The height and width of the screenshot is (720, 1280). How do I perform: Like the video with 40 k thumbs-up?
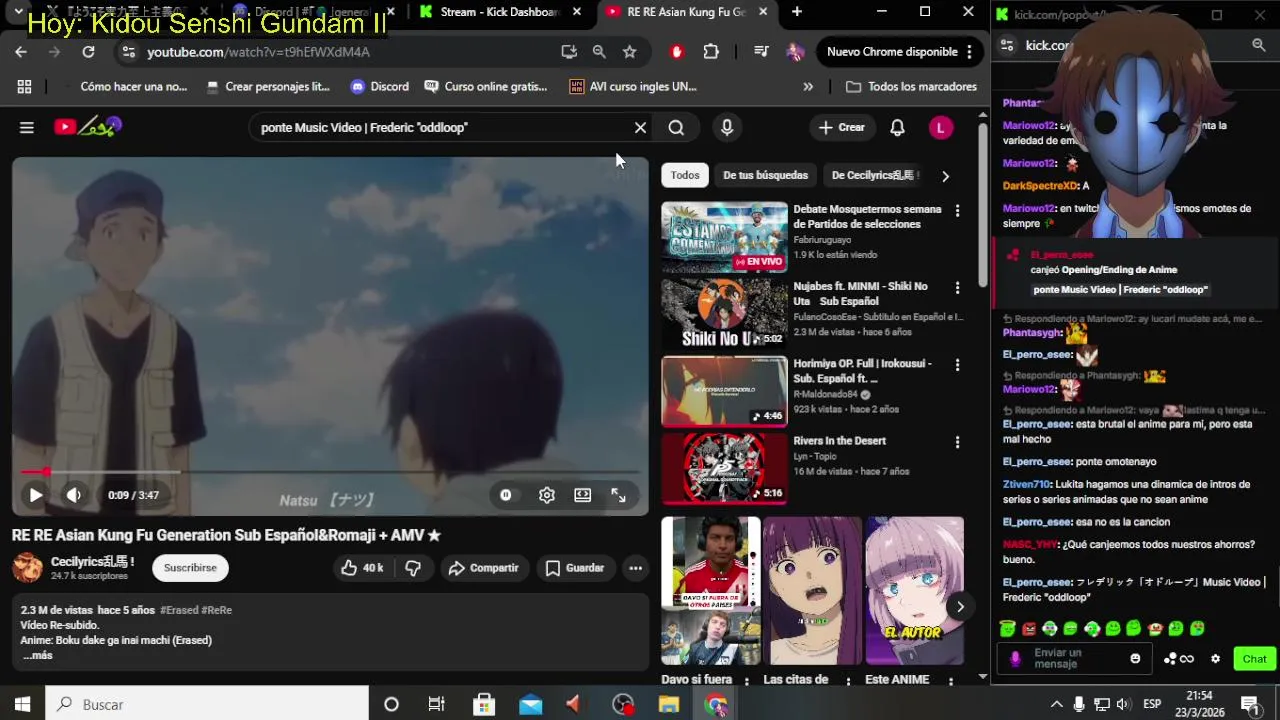362,568
